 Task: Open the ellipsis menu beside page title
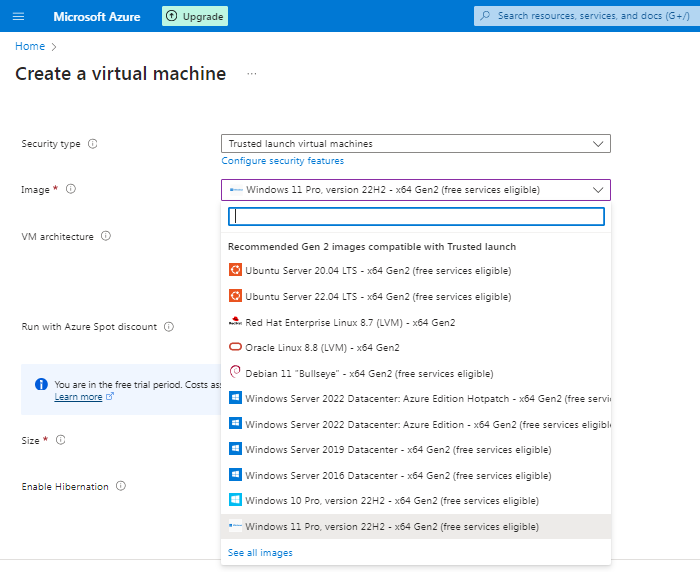pos(252,74)
